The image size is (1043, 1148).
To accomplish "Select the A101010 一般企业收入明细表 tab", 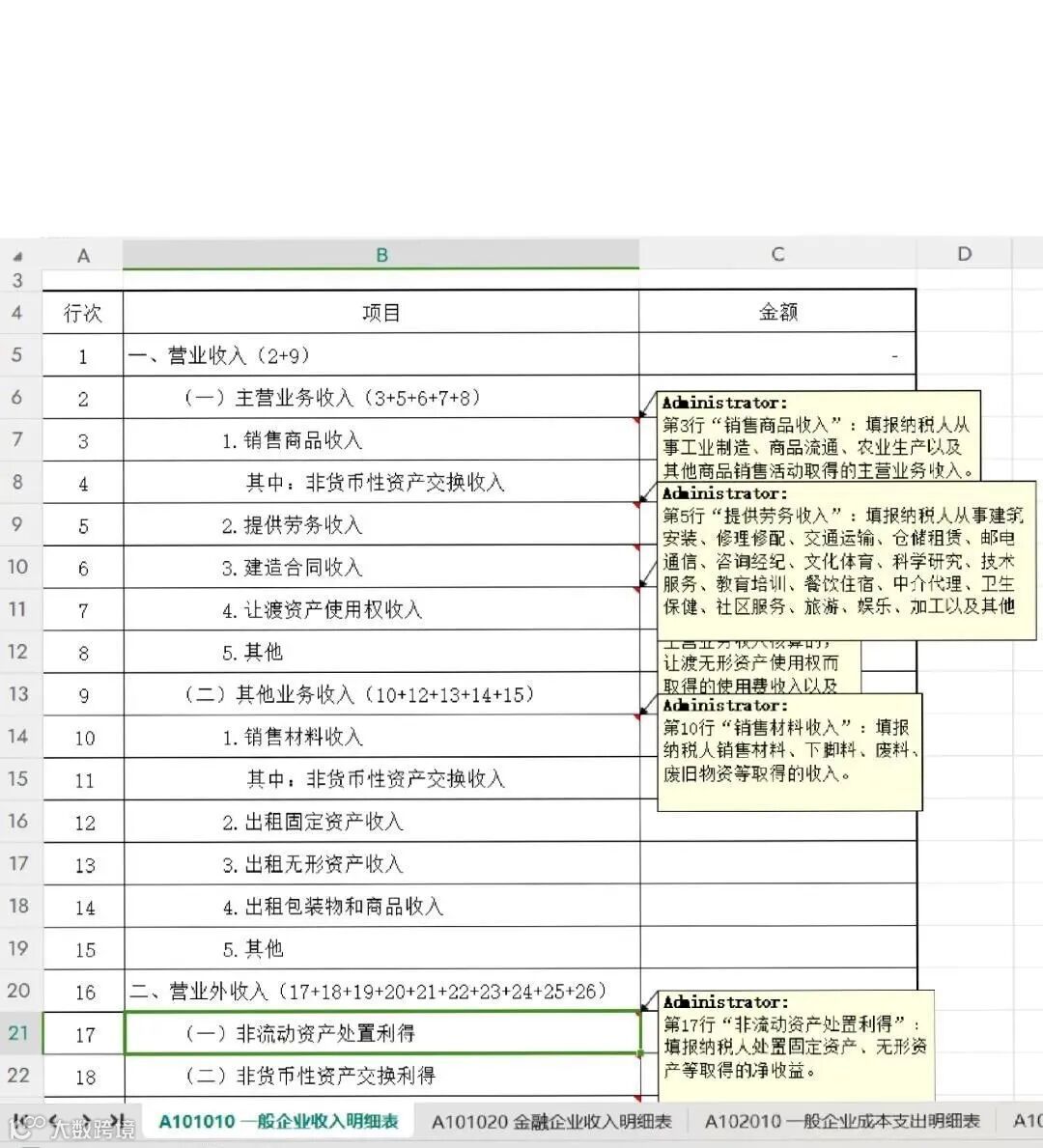I will 279,1122.
